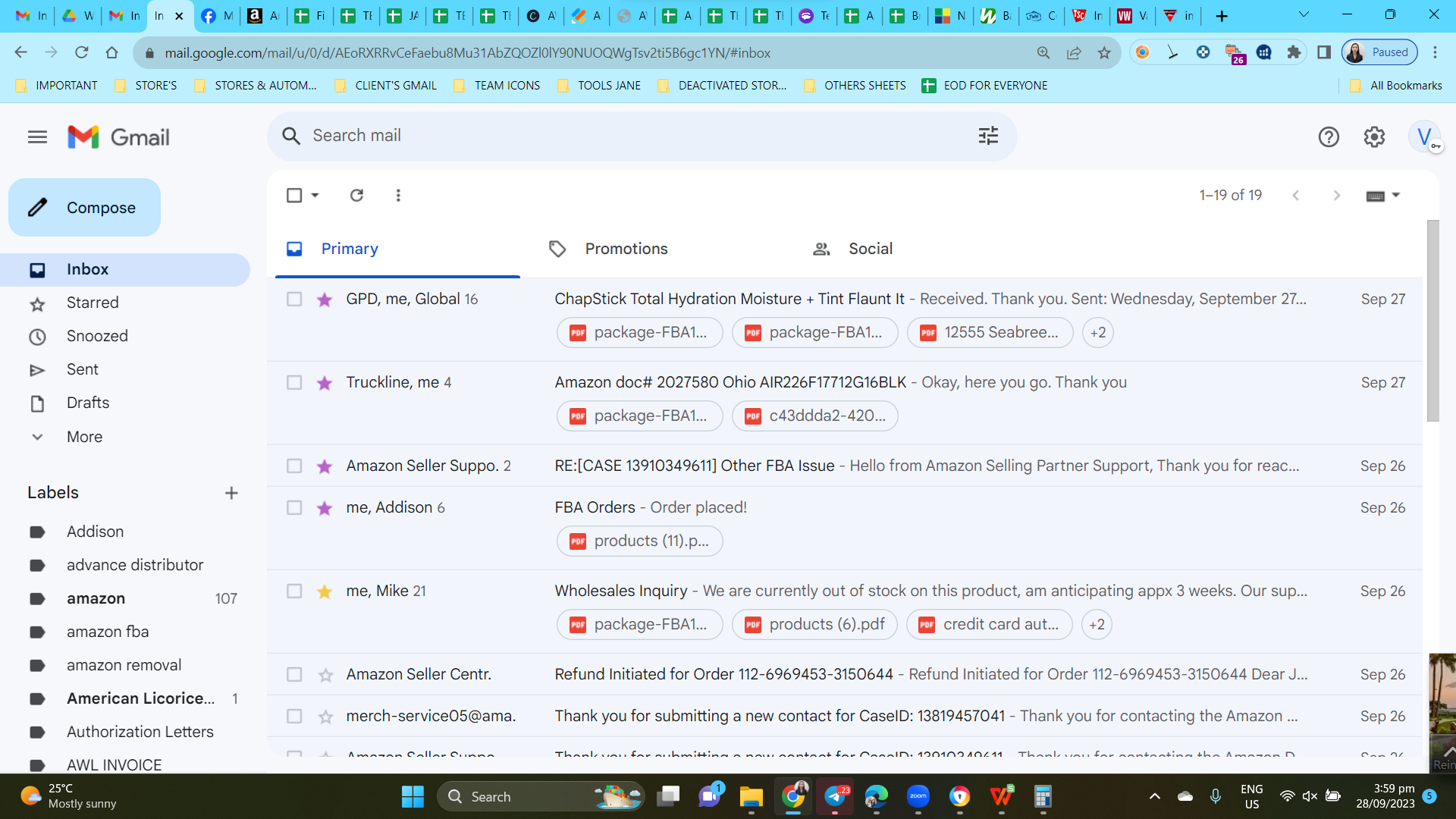Compose a new email
Screen dimensions: 1456x819
[84, 208]
